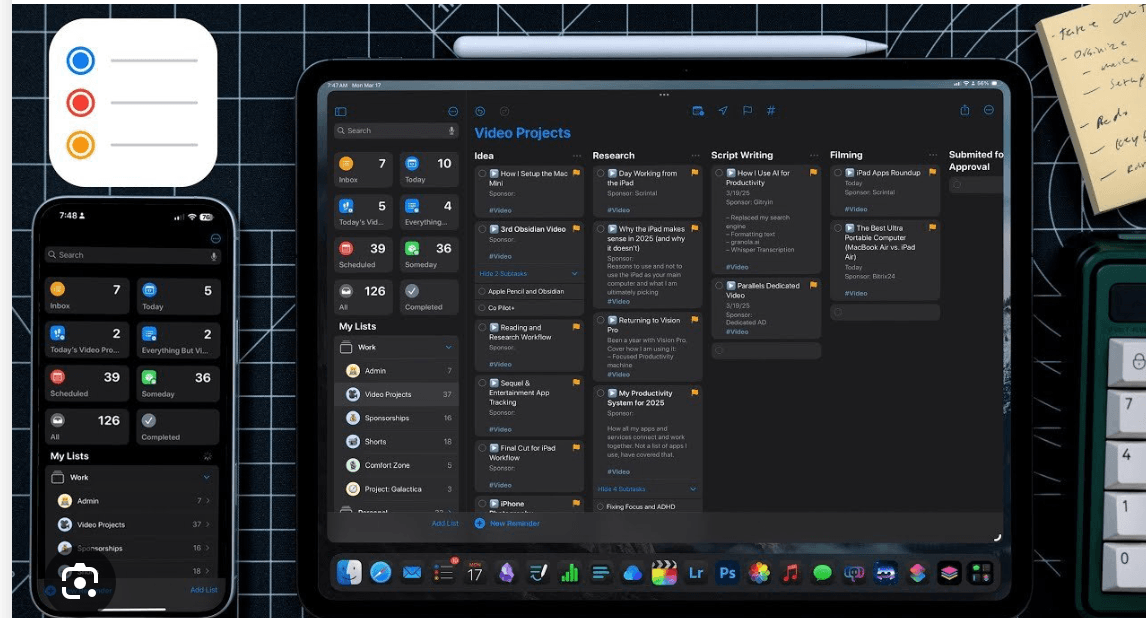1146x618 pixels.
Task: Mark Apple Pencil and Obsidian subtask done
Action: point(482,291)
